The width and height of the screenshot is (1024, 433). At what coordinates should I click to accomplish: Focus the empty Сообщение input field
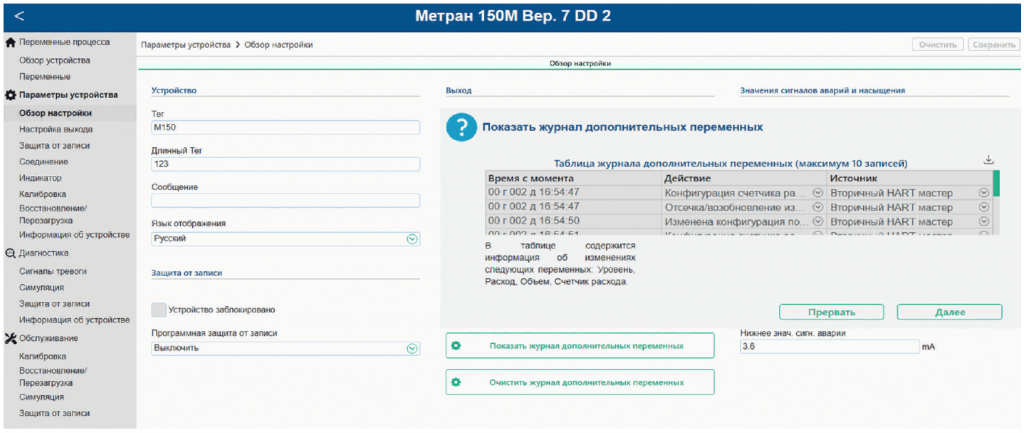click(285, 200)
